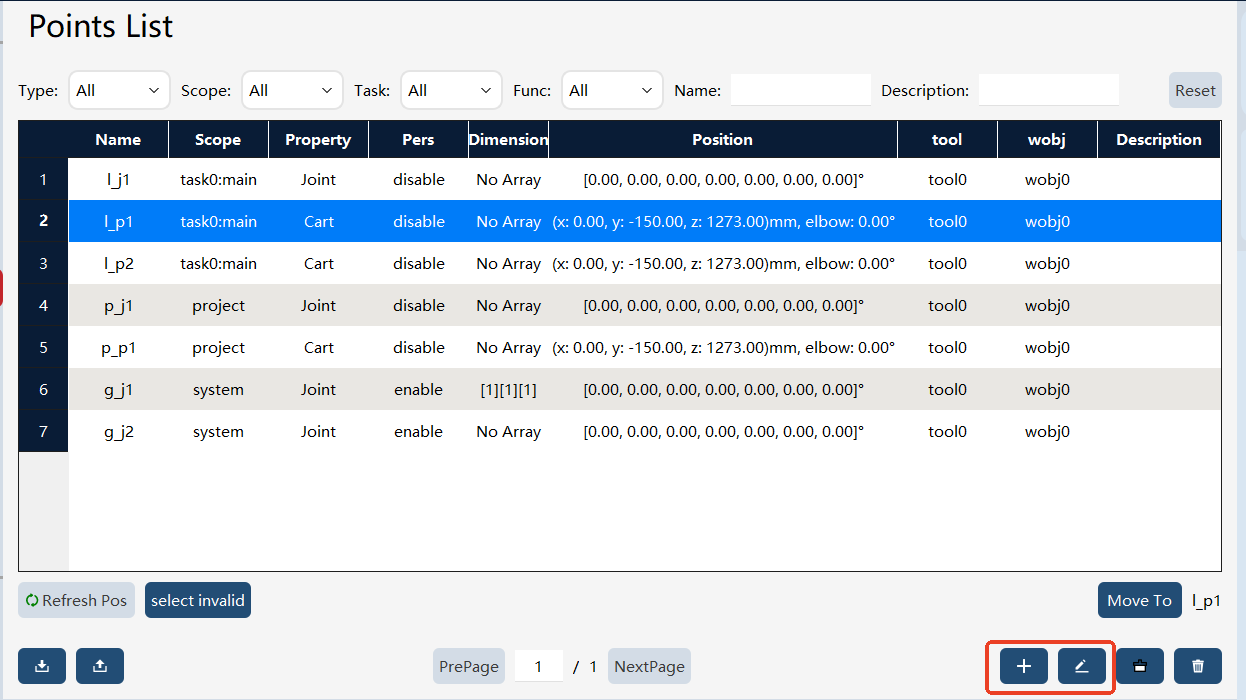Open the Func filter dropdown
This screenshot has width=1246, height=700.
click(x=612, y=90)
